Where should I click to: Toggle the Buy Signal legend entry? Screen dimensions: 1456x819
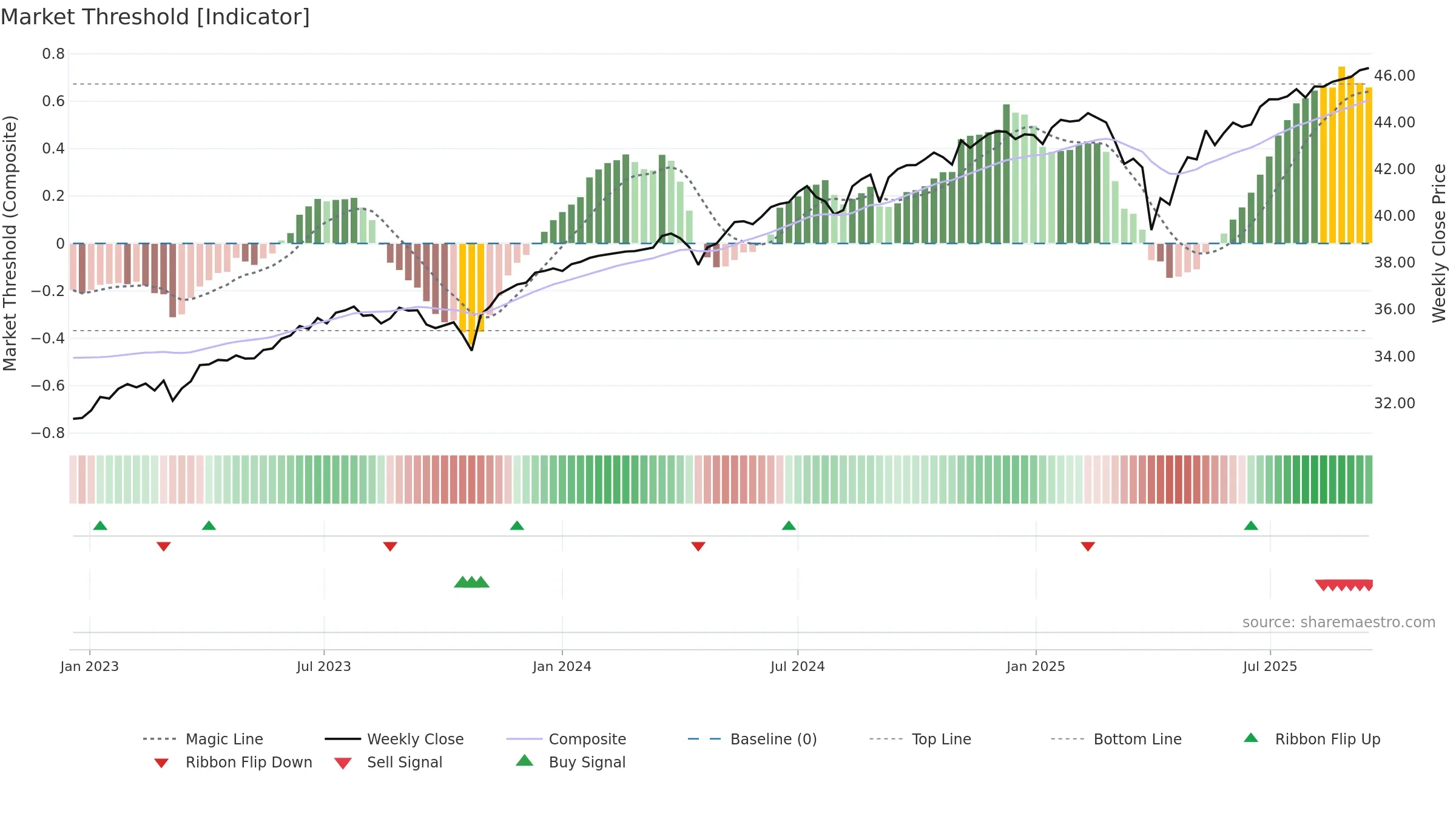pyautogui.click(x=570, y=762)
